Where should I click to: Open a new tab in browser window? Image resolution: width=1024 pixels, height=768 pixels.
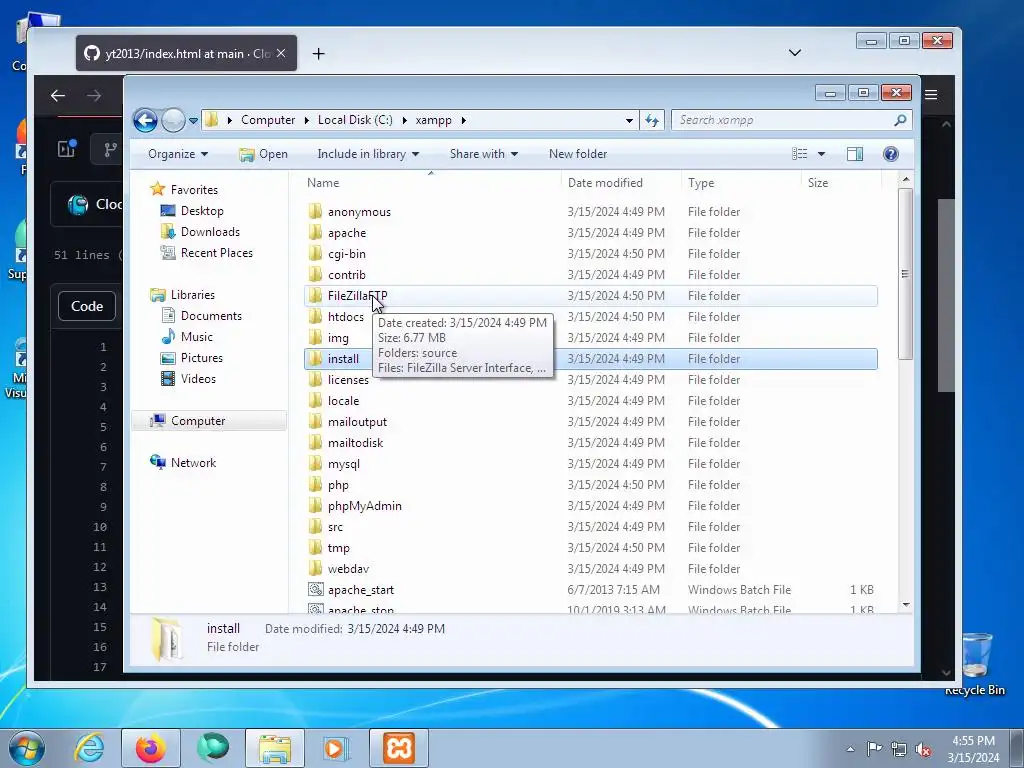point(318,54)
